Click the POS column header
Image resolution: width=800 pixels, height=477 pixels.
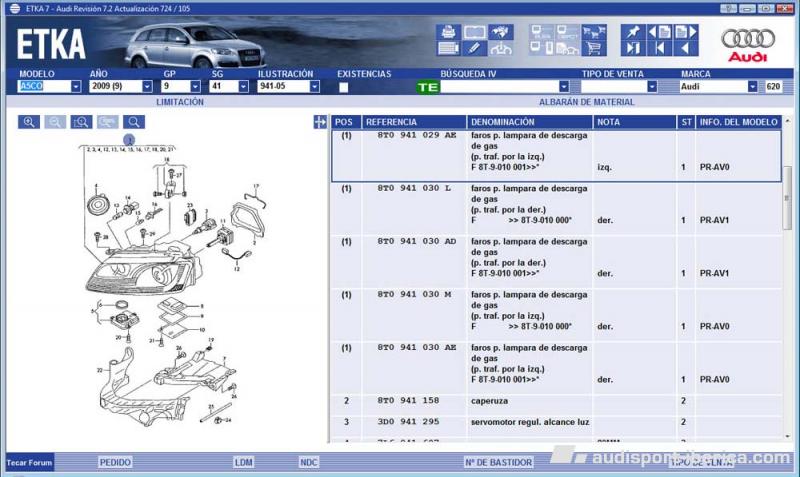(x=346, y=122)
